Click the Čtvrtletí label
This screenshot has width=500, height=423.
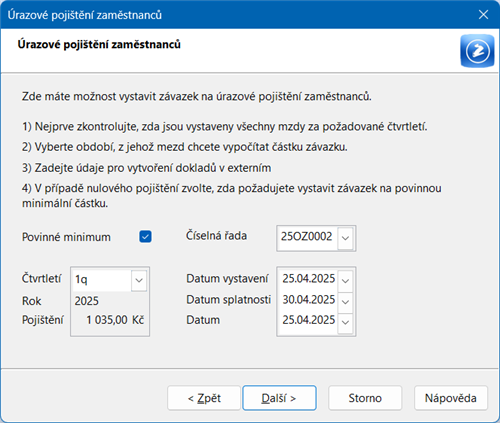point(41,278)
